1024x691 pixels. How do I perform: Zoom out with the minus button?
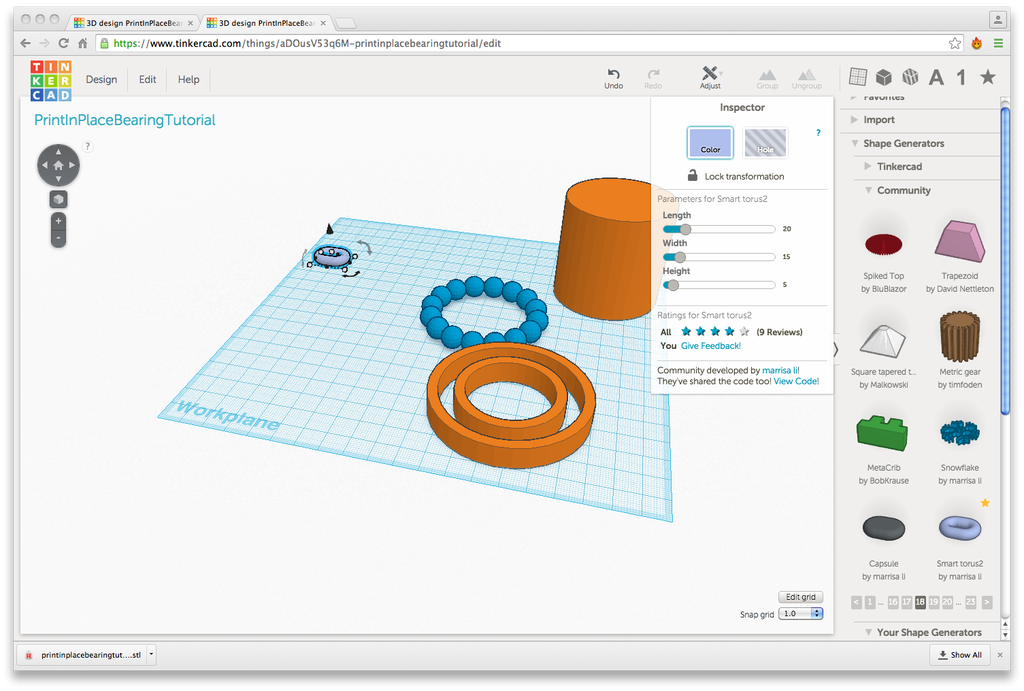pos(58,238)
